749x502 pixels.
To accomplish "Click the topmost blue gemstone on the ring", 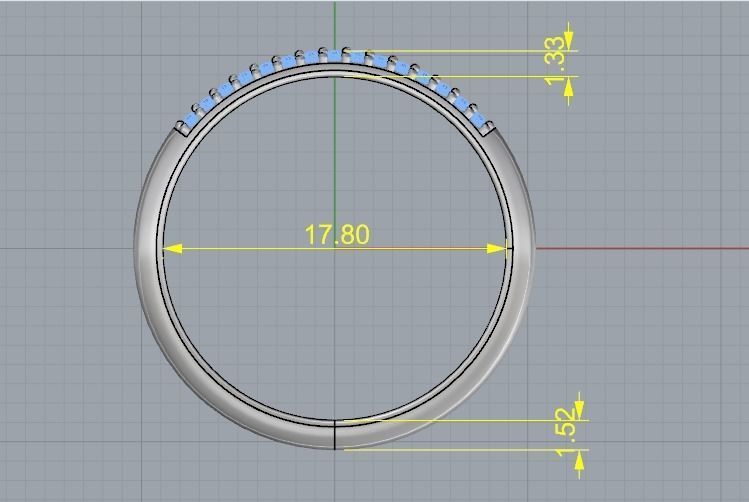I will [334, 57].
